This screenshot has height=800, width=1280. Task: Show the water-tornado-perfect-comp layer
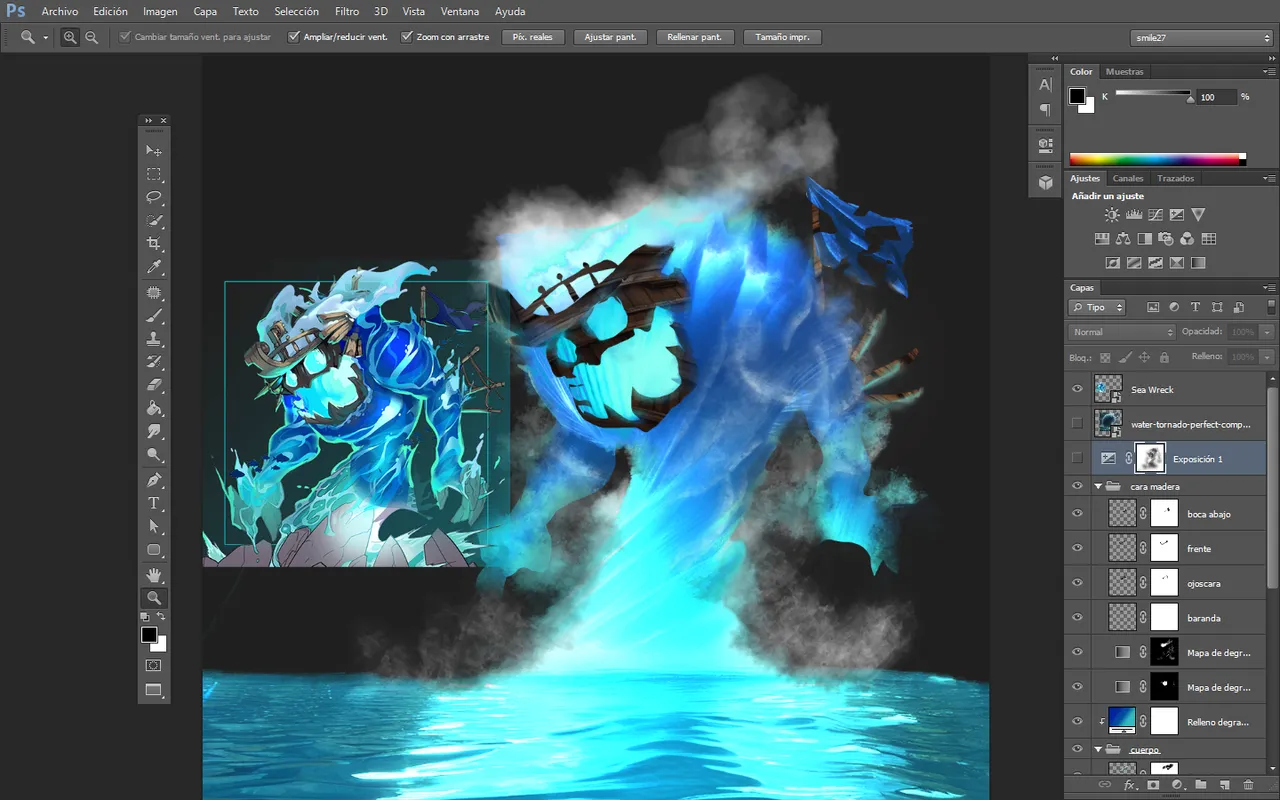[x=1077, y=424]
